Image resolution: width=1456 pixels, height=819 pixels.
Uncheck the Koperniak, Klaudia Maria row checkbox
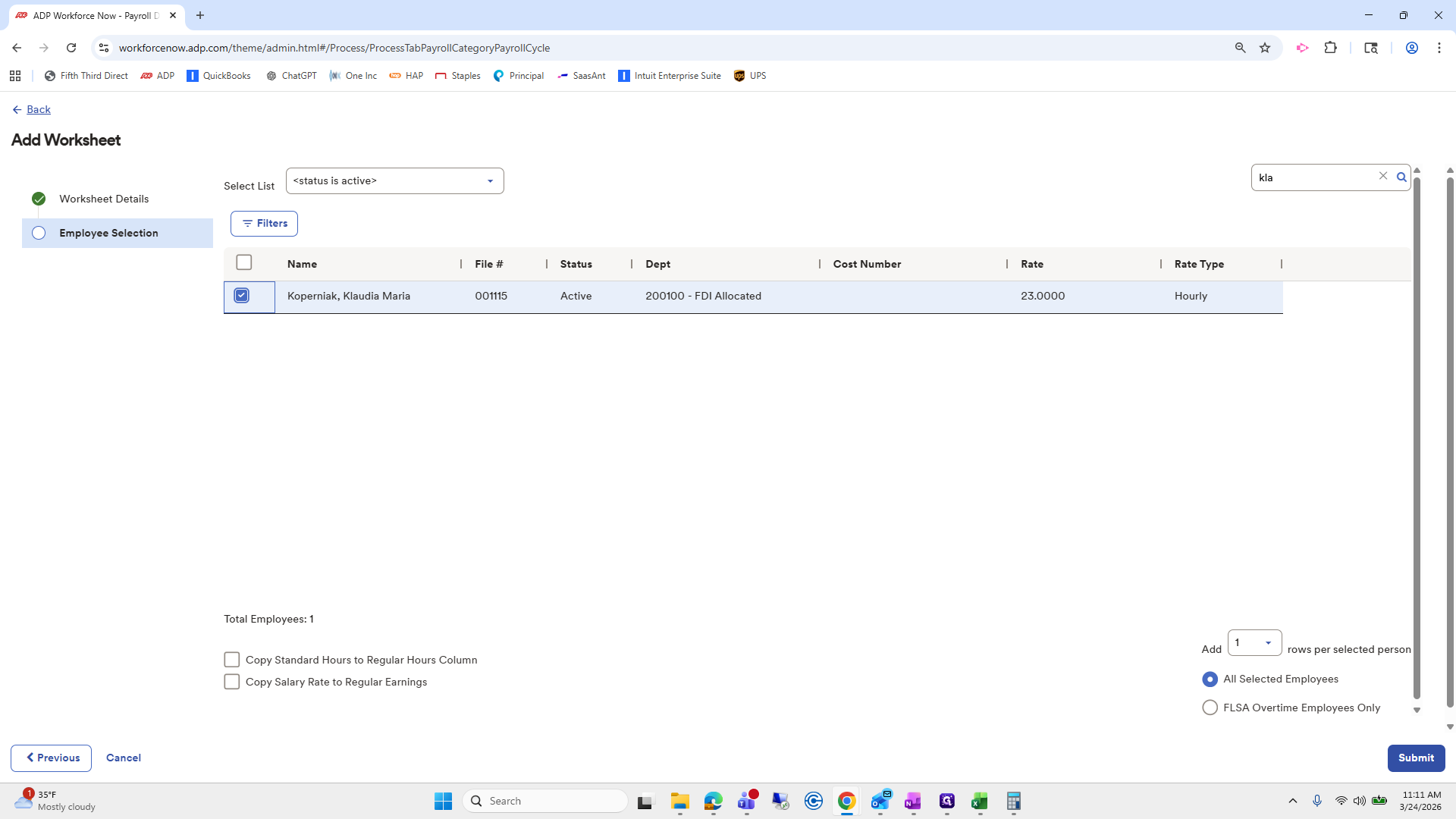pyautogui.click(x=242, y=296)
